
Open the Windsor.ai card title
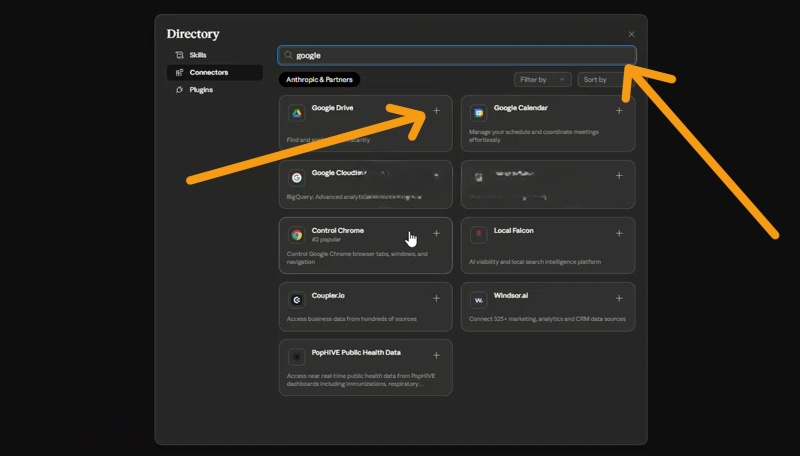511,295
